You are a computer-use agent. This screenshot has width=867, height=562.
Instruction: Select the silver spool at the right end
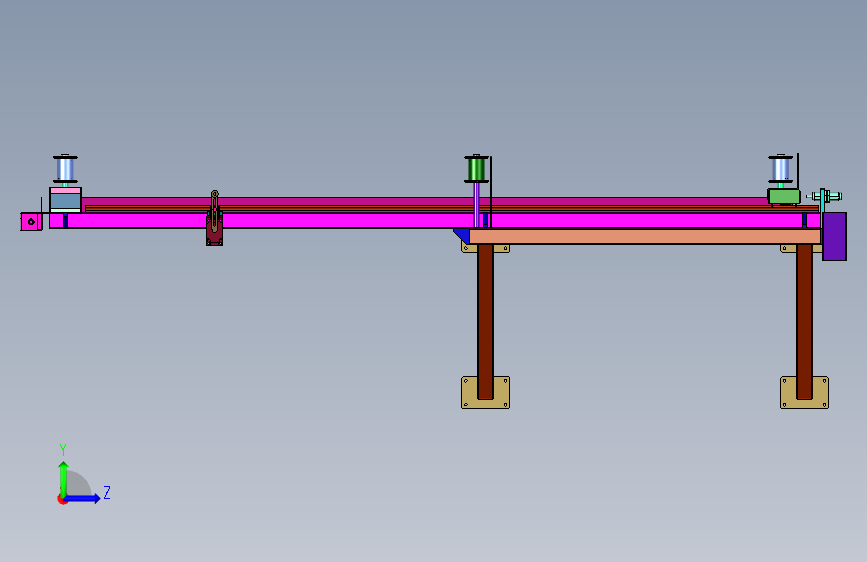tap(780, 169)
